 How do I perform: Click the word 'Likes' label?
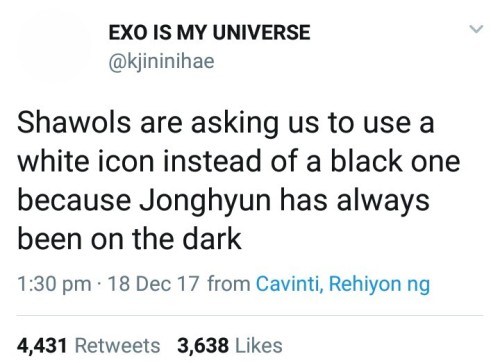point(259,345)
